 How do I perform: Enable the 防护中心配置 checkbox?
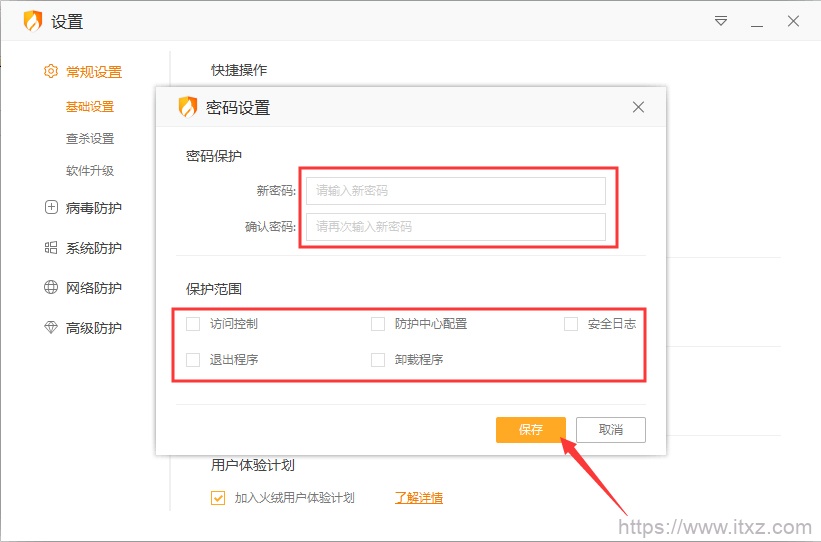[378, 324]
